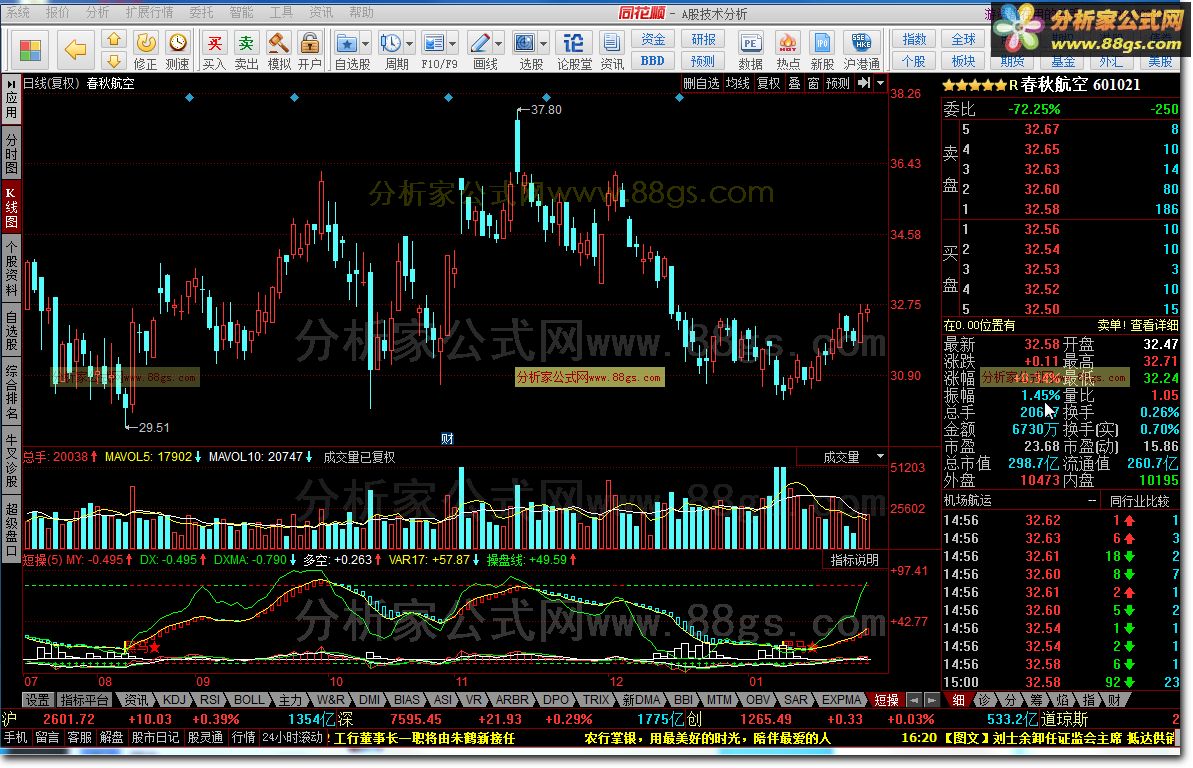This screenshot has height=768, width=1193.
Task: Click the colorful home grid icon
Action: click(30, 49)
